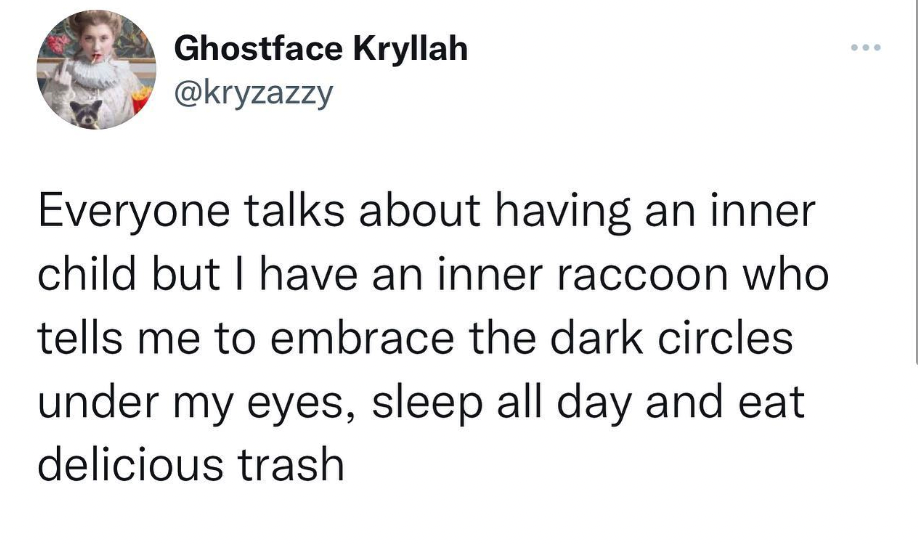This screenshot has width=918, height=544.
Task: Open the @kryzazzy handle link
Action: (x=252, y=95)
